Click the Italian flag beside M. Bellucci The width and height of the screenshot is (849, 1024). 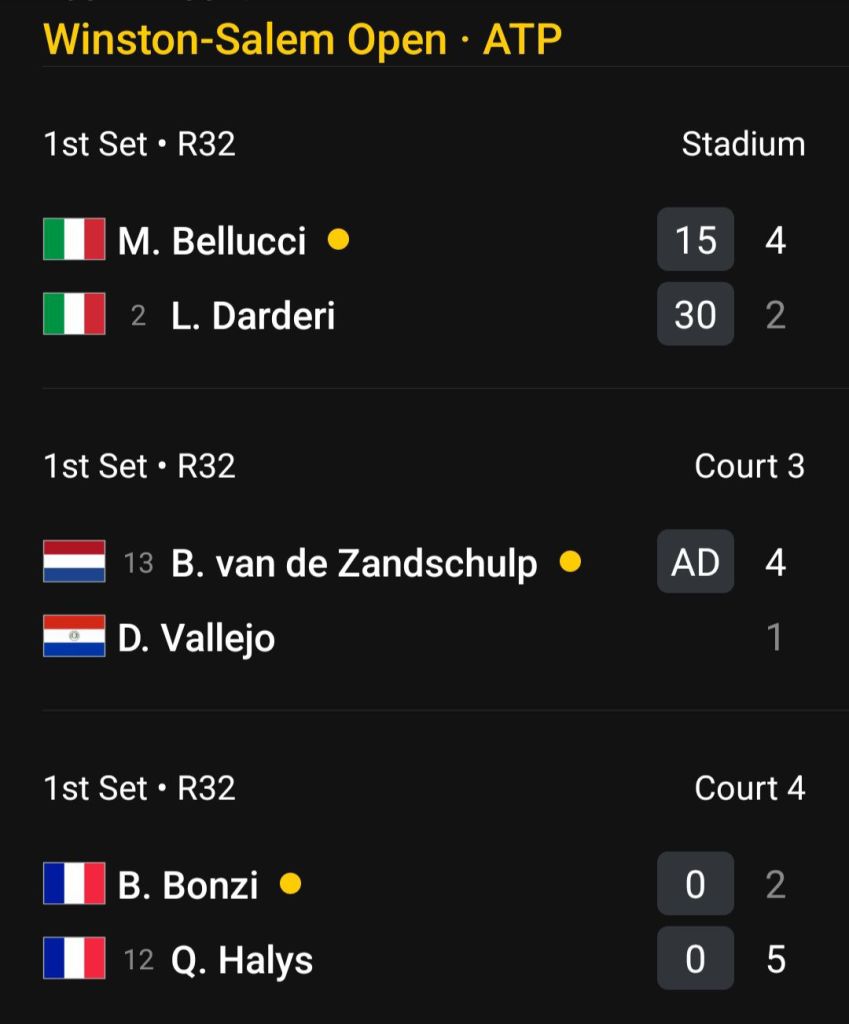pos(74,239)
